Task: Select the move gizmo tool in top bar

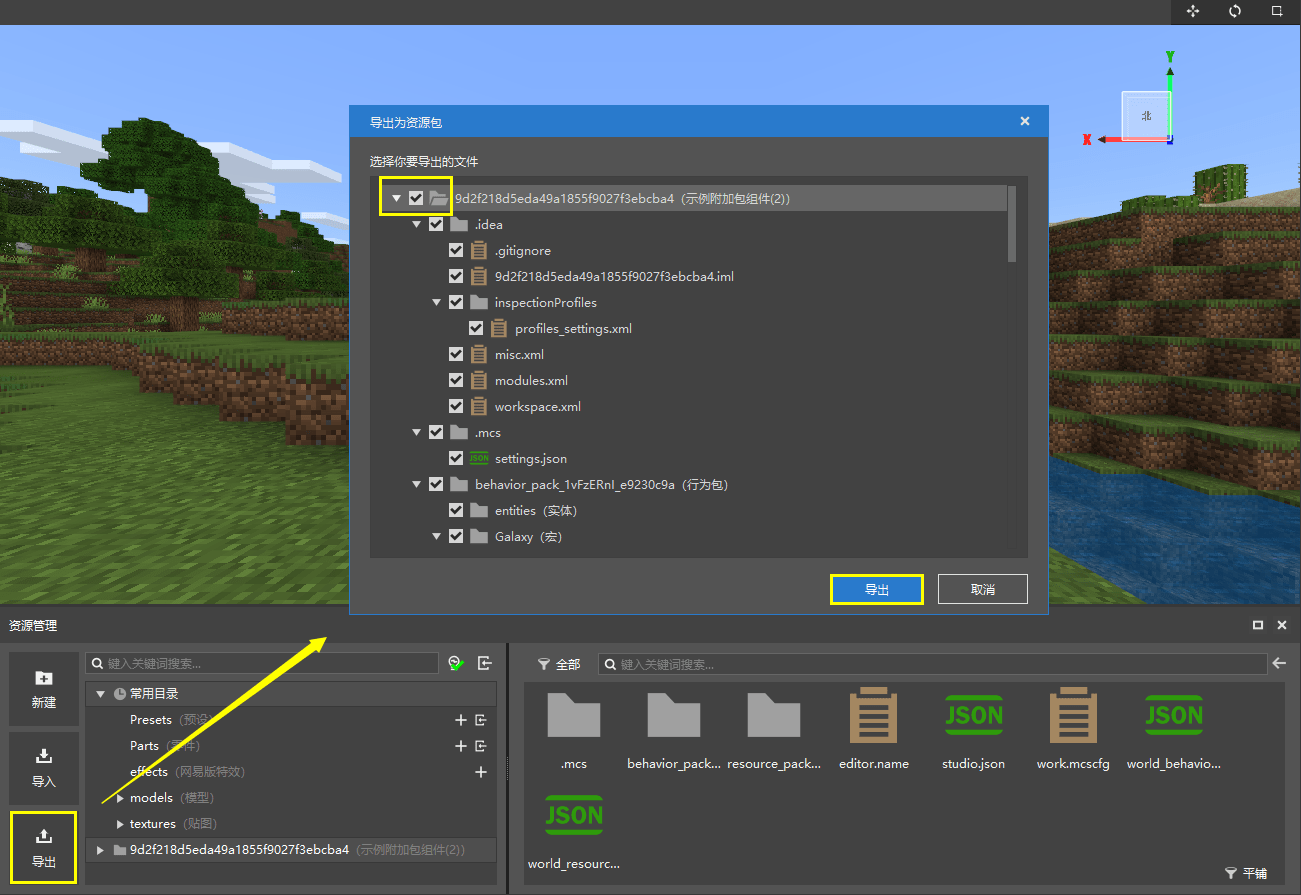Action: point(1193,11)
